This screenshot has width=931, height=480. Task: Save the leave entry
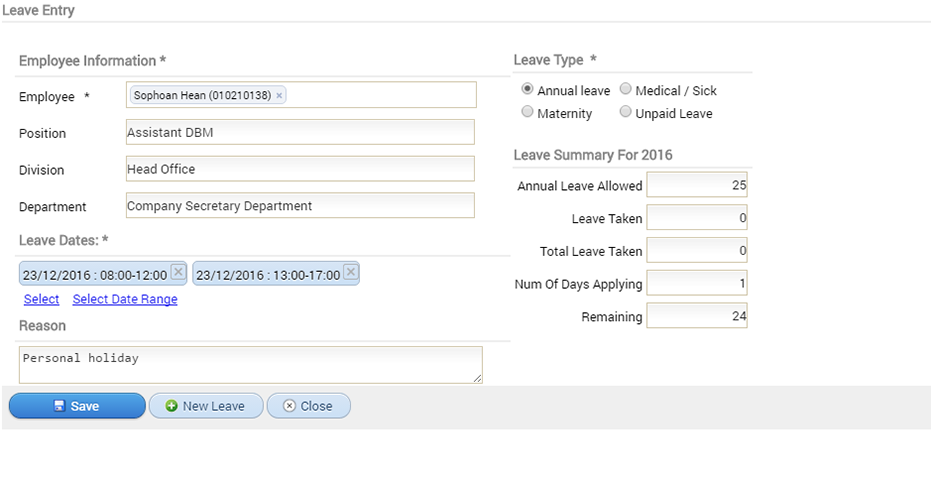77,406
